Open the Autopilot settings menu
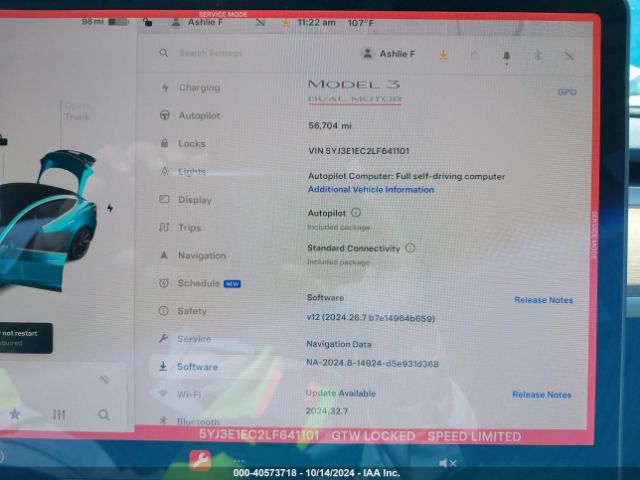This screenshot has height=480, width=640. point(190,116)
